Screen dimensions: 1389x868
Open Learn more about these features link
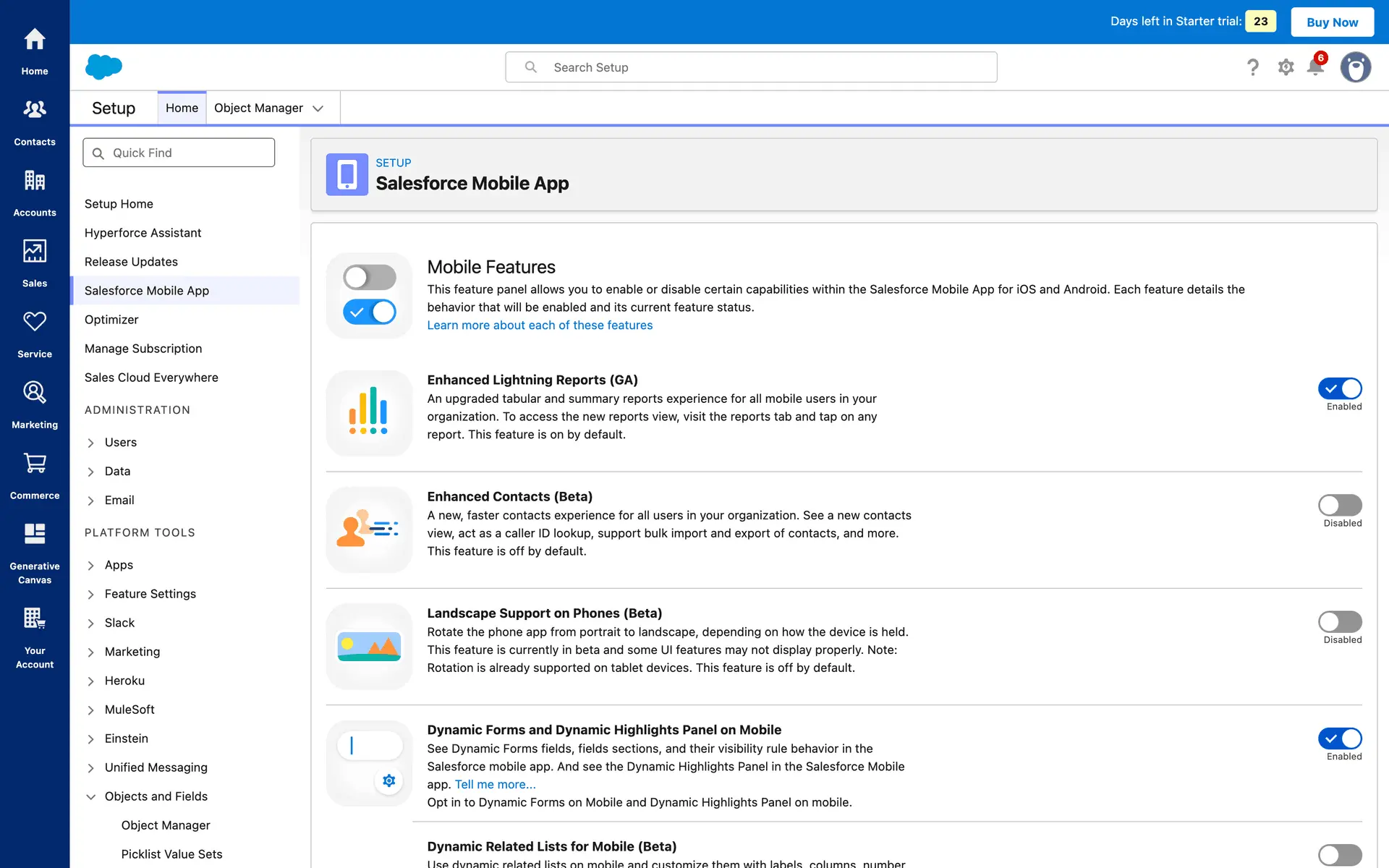[x=540, y=325]
